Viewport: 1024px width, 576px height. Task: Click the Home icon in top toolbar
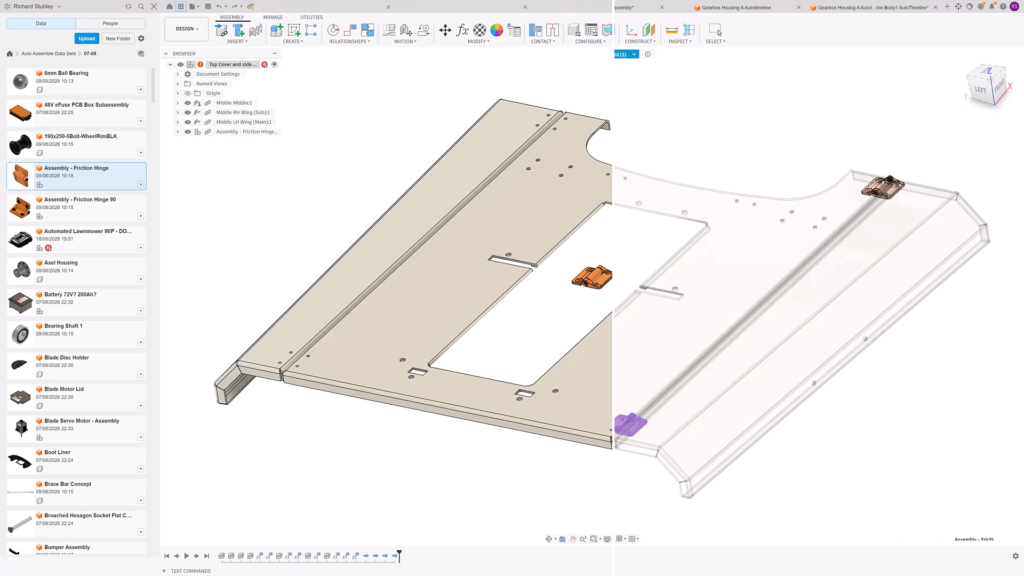[169, 7]
